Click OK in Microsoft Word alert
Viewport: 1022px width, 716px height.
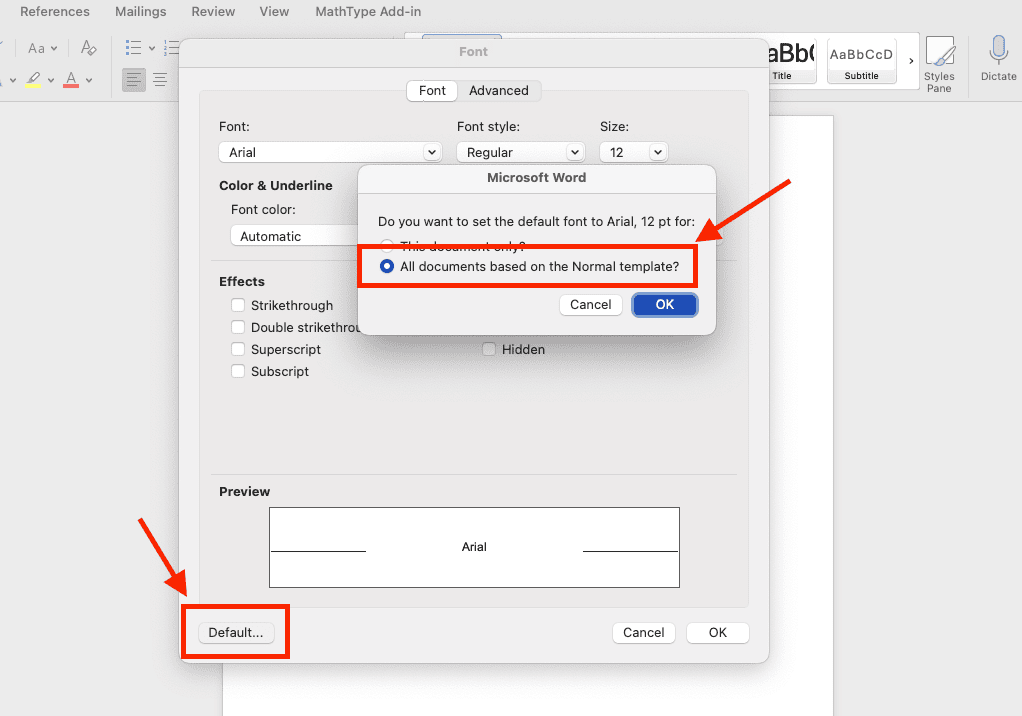tap(665, 304)
